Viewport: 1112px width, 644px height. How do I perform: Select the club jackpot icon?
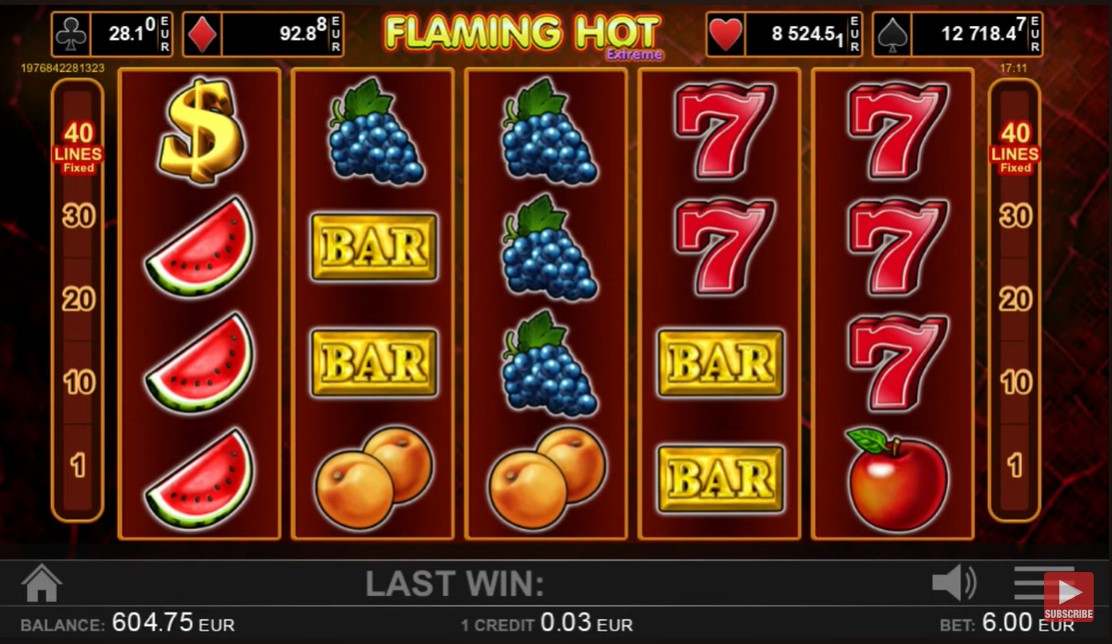71,34
